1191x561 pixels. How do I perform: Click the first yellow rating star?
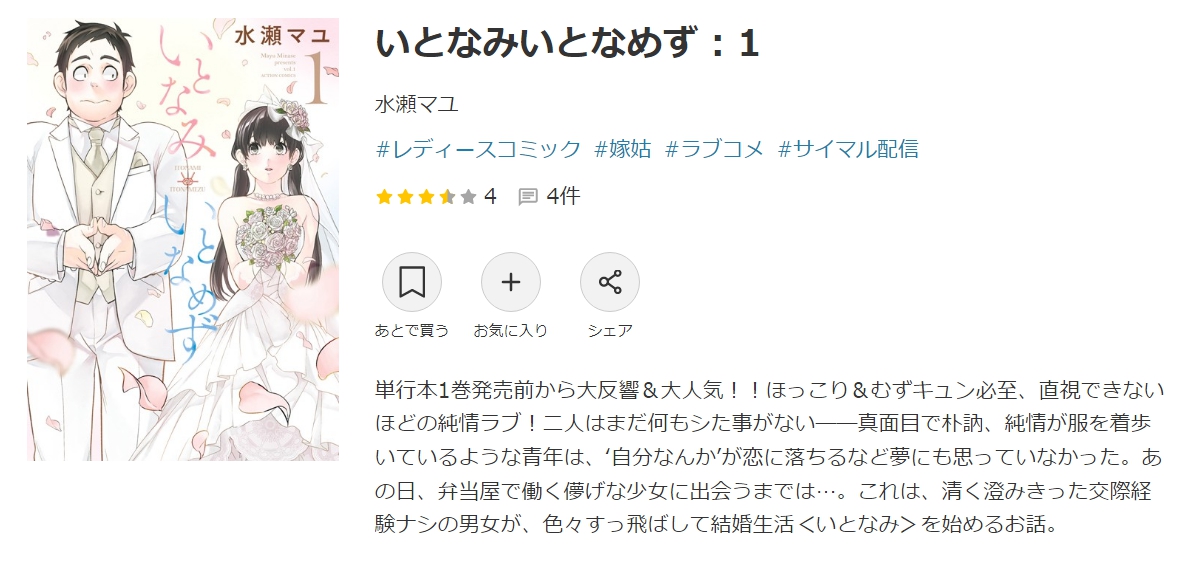click(384, 197)
